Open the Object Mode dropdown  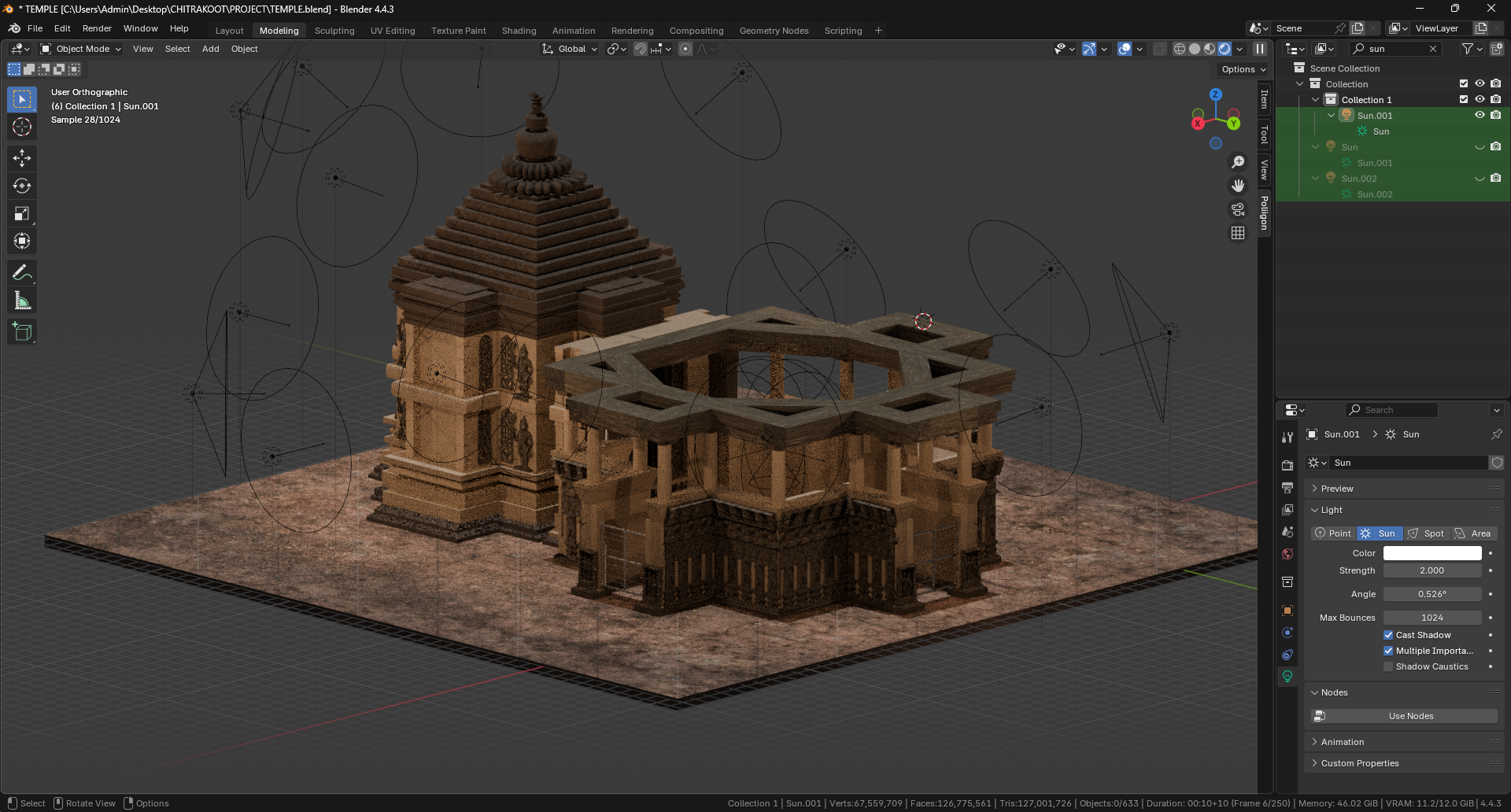[82, 49]
